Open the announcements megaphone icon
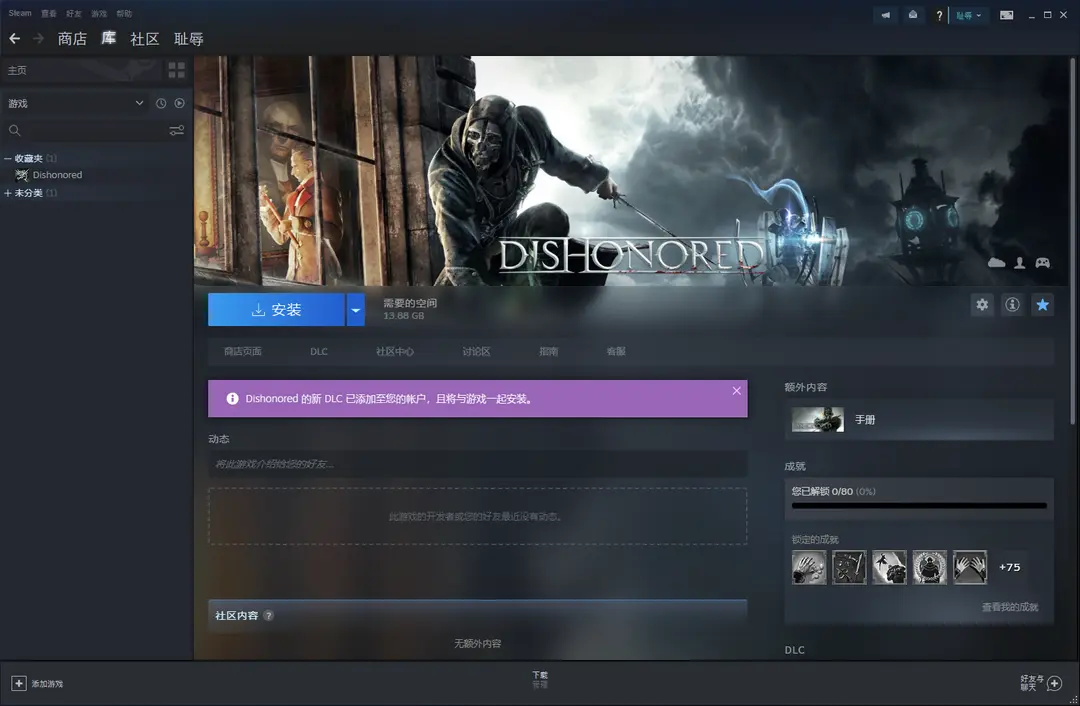 (886, 14)
